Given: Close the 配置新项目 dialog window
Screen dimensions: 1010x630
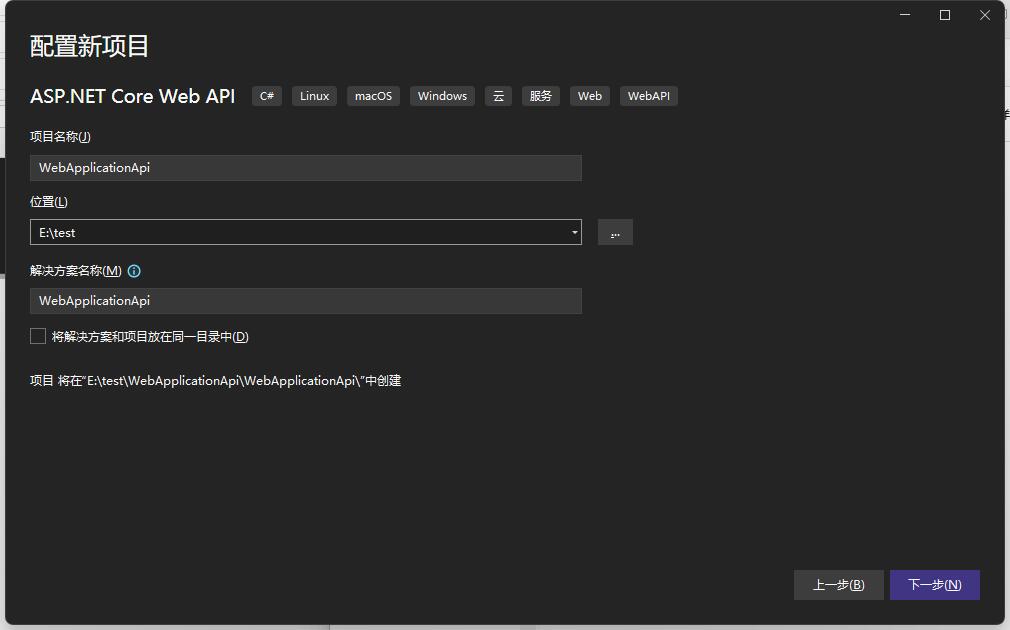Looking at the screenshot, I should (x=984, y=15).
